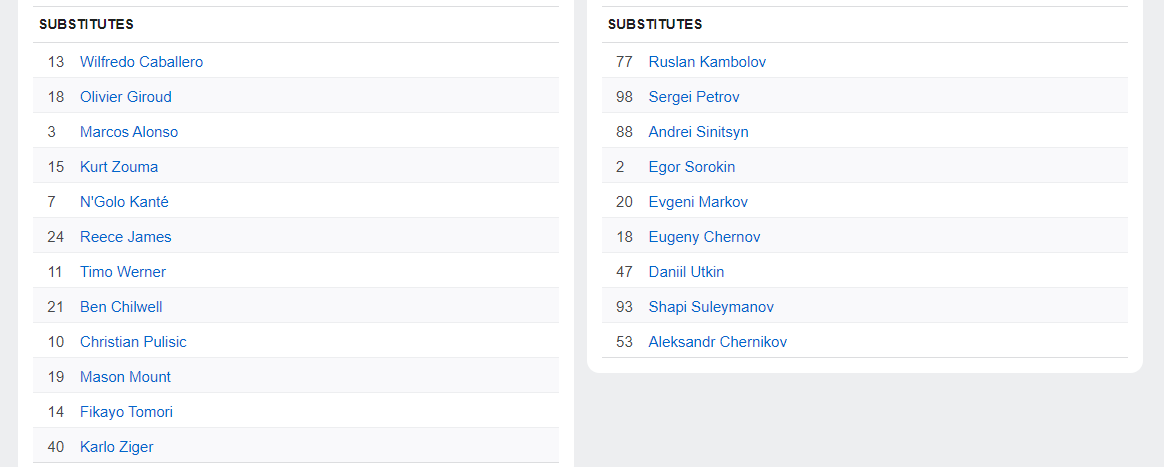This screenshot has width=1164, height=467.
Task: Select Egor Sorokin link
Action: [x=692, y=167]
